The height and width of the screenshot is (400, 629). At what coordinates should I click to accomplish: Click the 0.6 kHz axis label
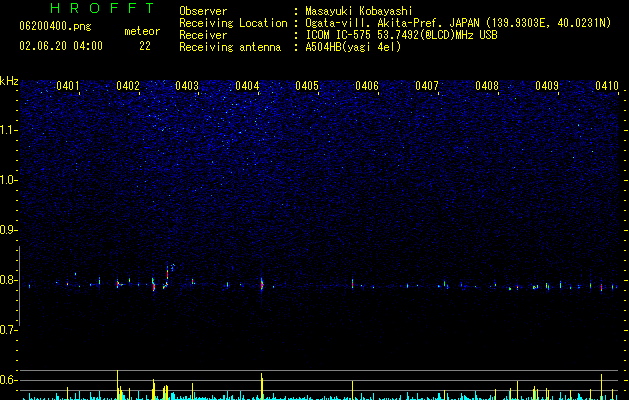point(8,380)
